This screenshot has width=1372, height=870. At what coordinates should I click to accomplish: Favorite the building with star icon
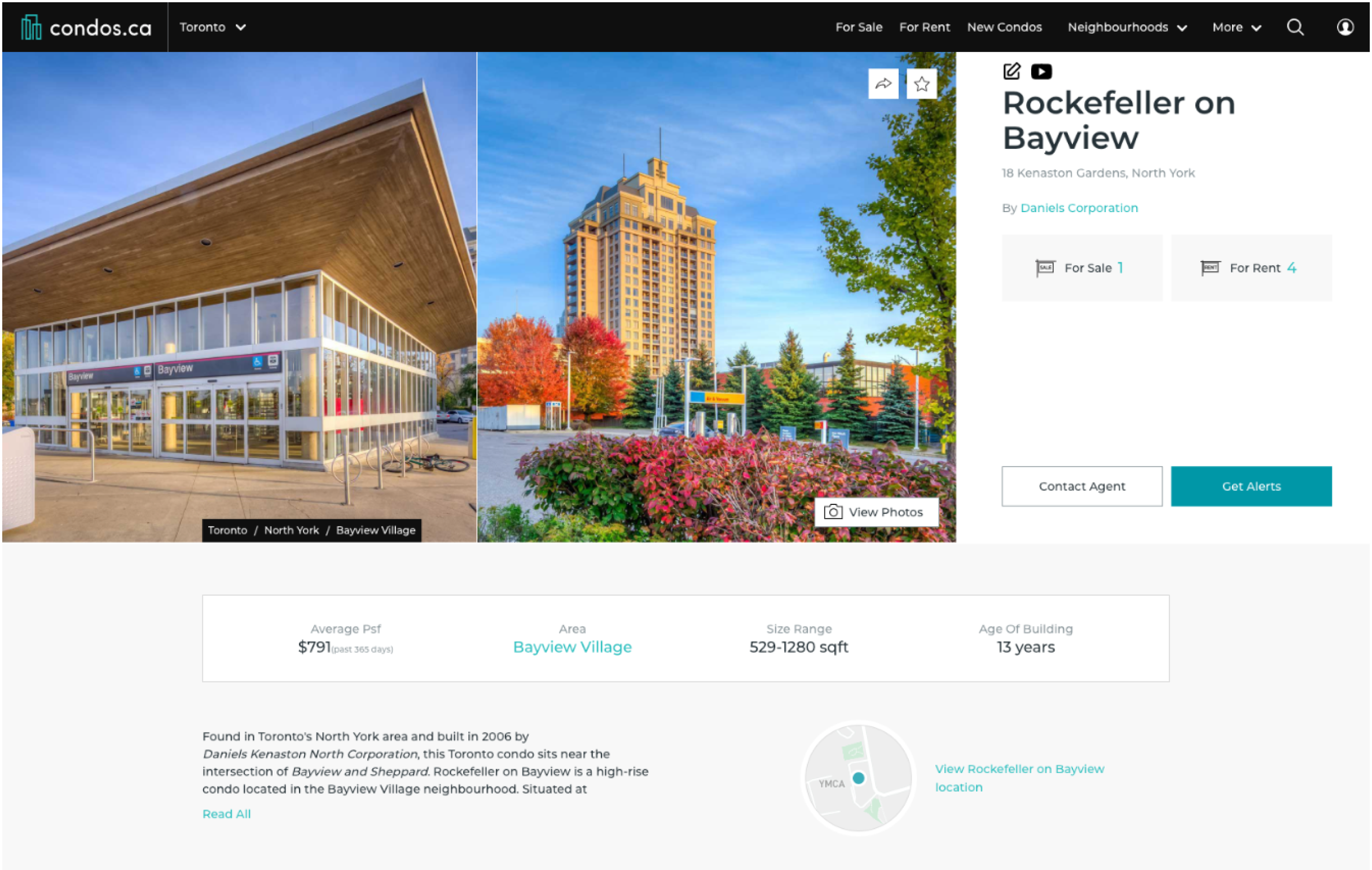(921, 84)
